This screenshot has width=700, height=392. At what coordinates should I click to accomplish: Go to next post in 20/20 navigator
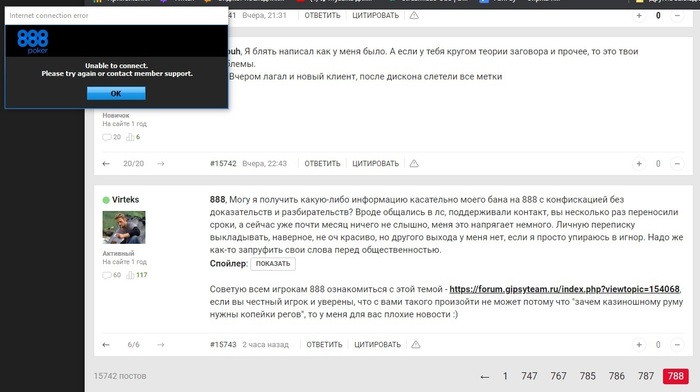click(161, 163)
